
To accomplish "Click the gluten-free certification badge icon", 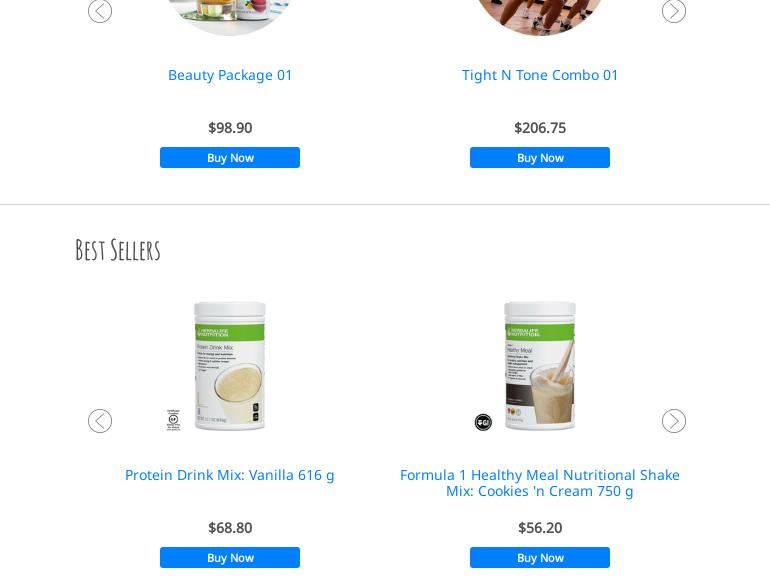I will [x=173, y=420].
